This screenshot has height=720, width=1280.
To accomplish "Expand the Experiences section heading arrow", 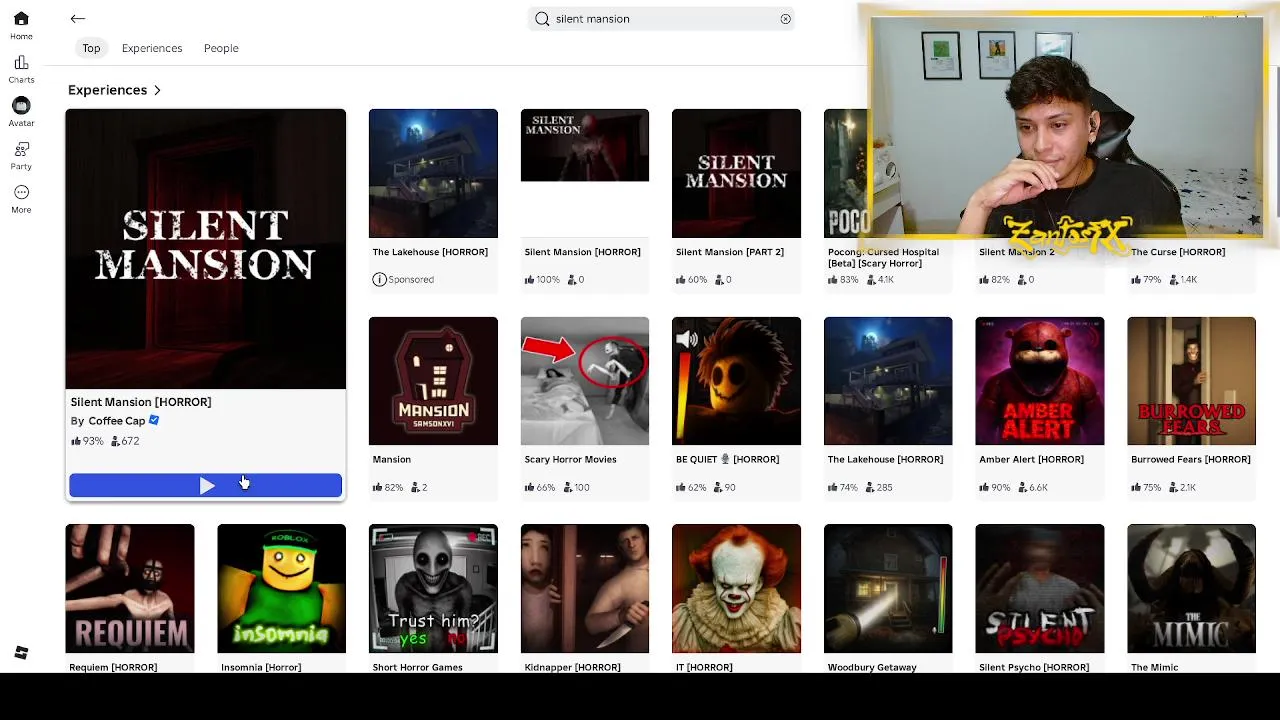I will point(157,90).
